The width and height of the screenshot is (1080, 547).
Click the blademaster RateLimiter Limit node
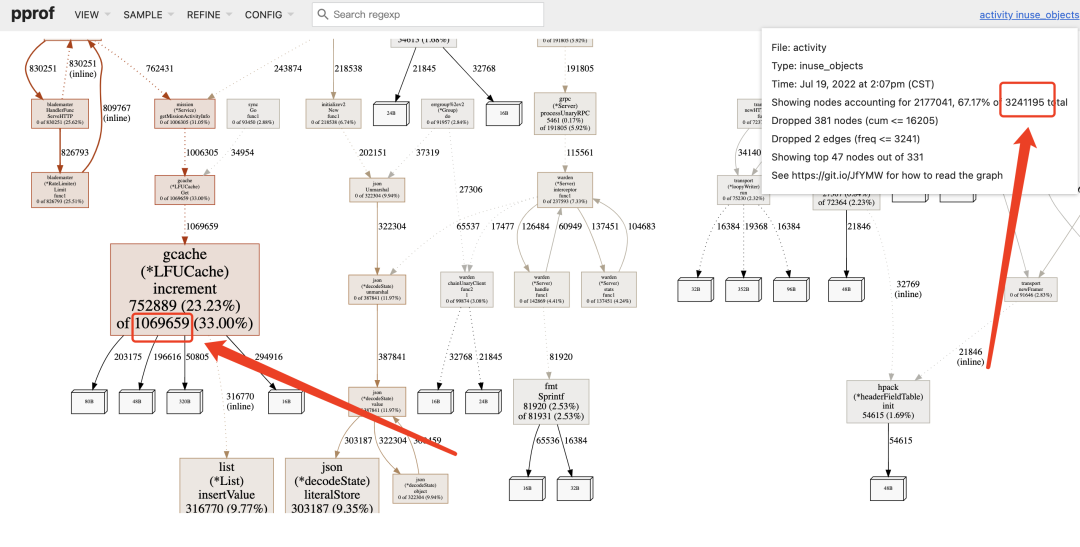coord(62,187)
